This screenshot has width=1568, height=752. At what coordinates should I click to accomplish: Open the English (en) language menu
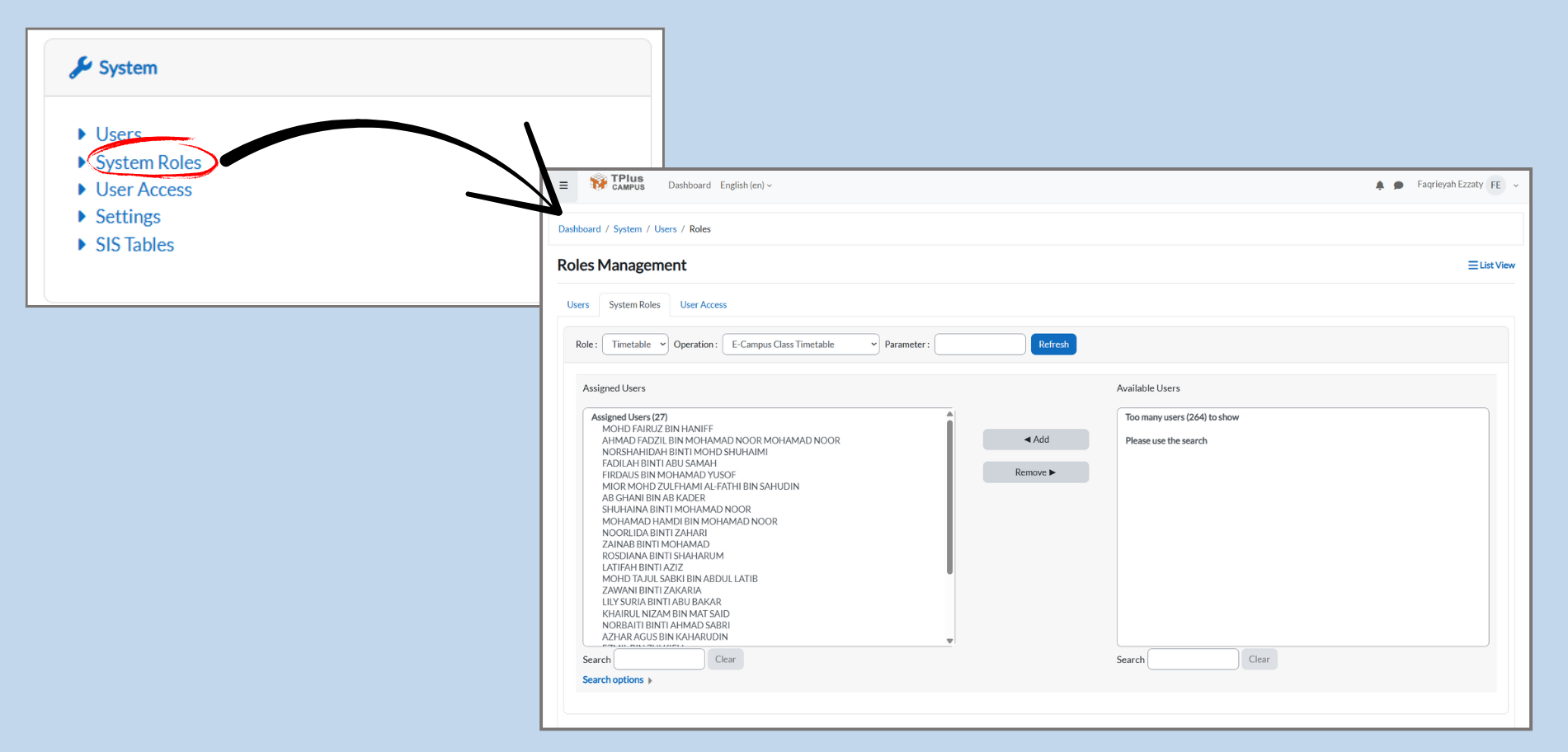click(x=746, y=186)
